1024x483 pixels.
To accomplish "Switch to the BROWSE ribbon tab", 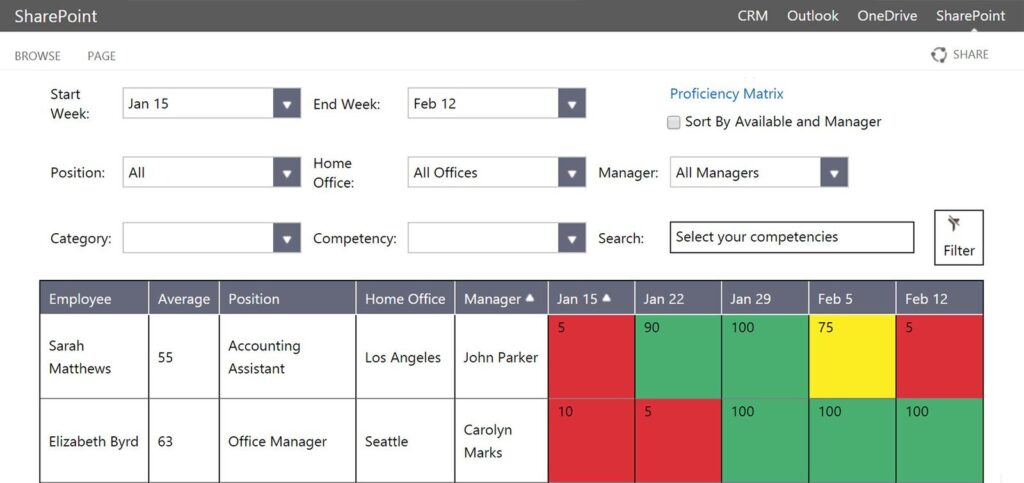I will (x=38, y=56).
